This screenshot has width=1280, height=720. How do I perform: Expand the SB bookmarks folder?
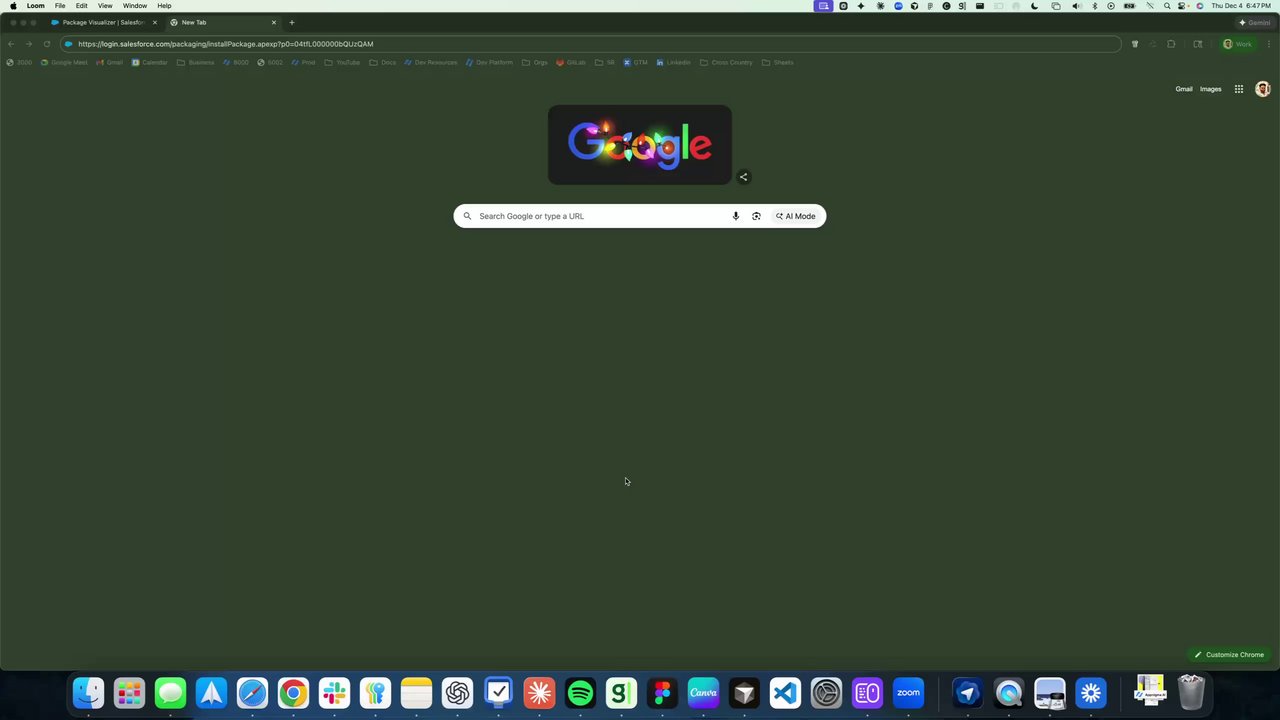605,62
